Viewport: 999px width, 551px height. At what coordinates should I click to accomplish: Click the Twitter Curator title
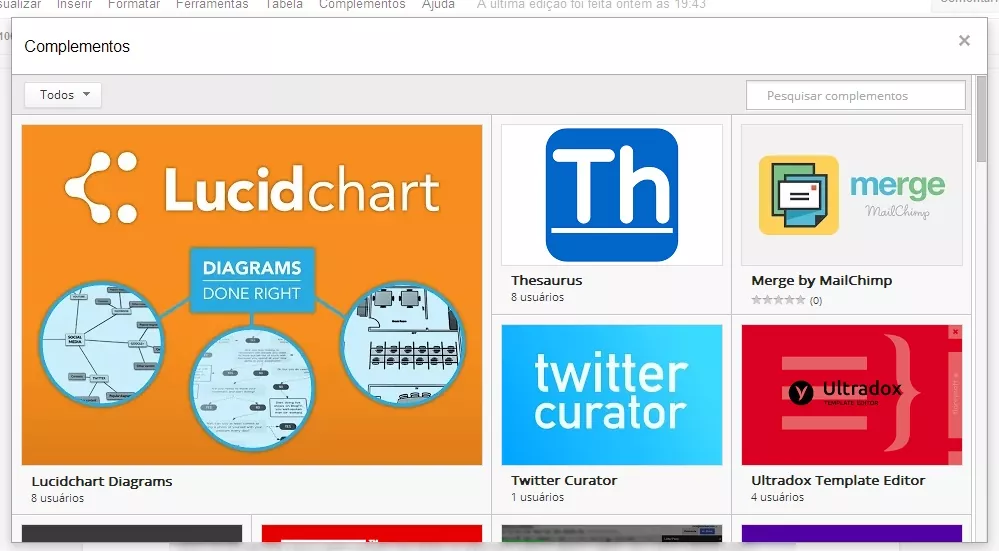click(x=564, y=480)
